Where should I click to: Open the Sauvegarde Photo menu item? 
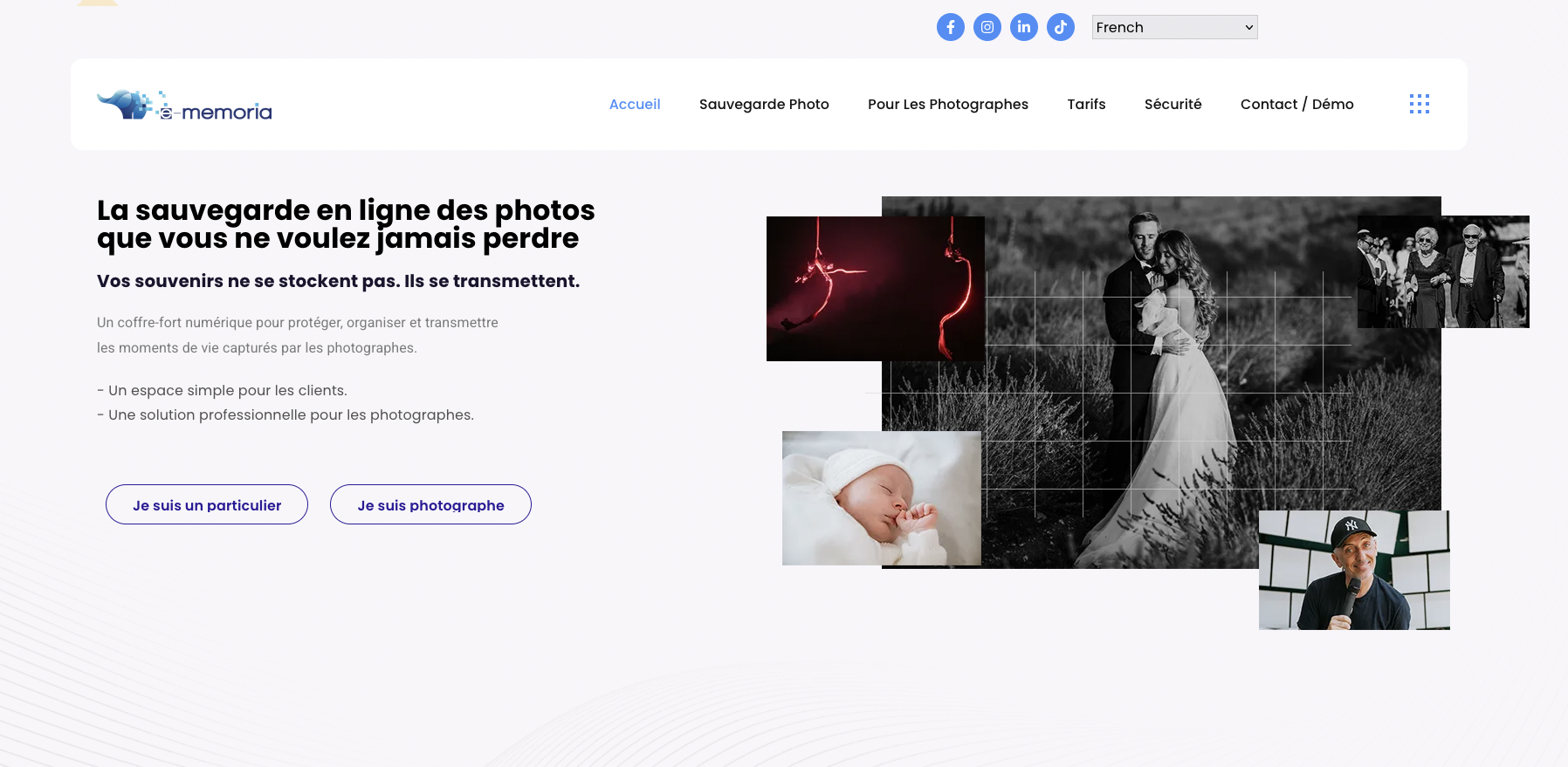tap(764, 104)
